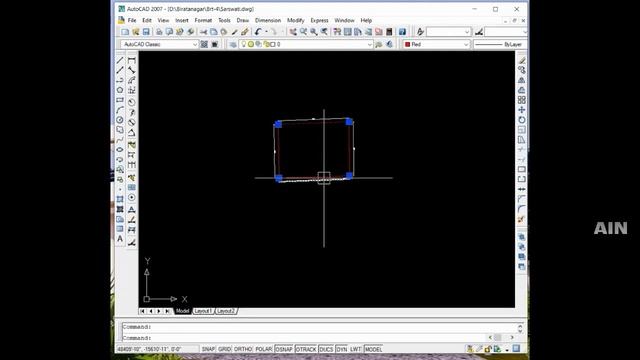Click the Undo arrow icon
Screen dimensions: 640x360
(258, 32)
